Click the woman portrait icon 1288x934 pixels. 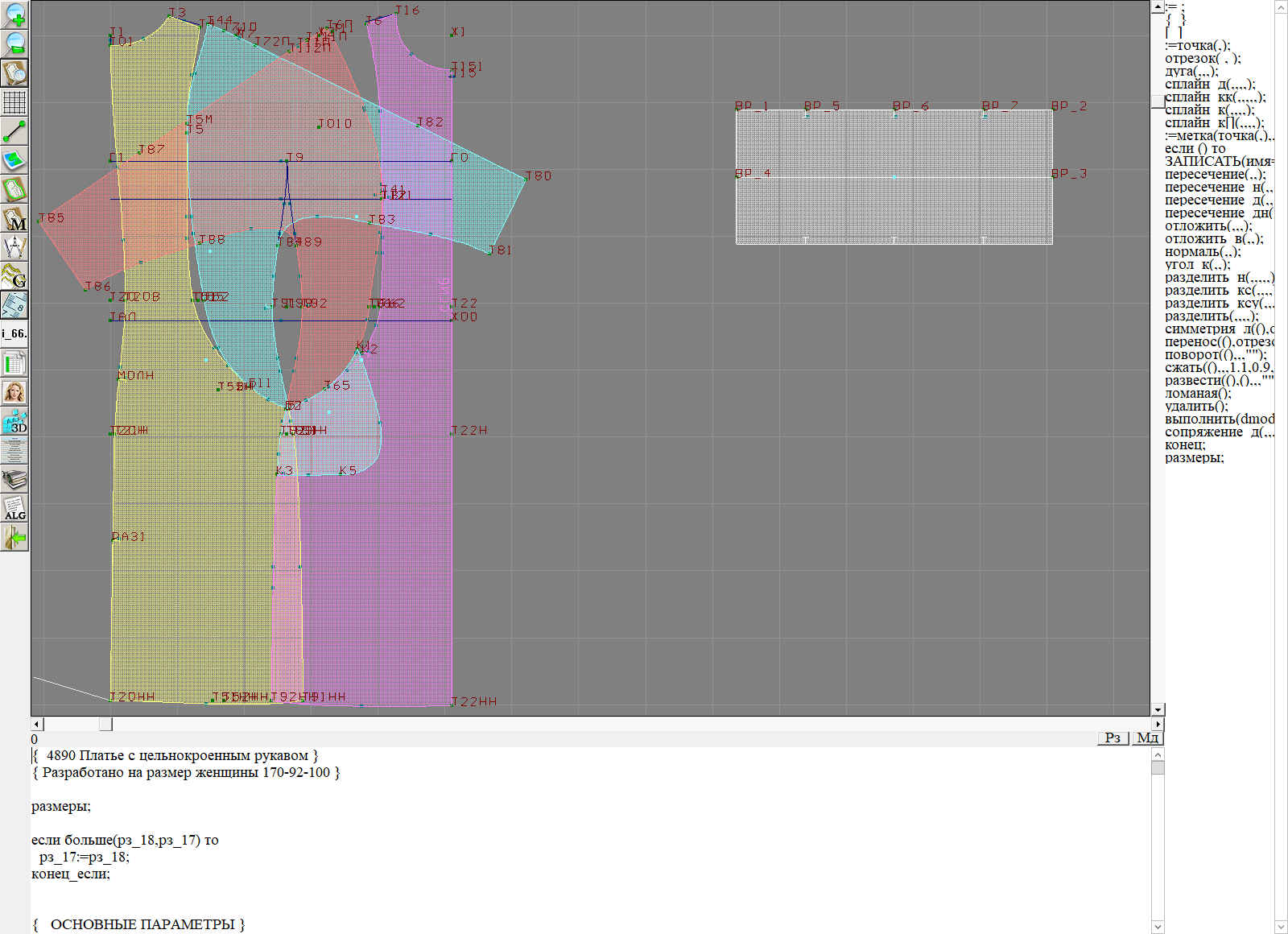tap(14, 393)
